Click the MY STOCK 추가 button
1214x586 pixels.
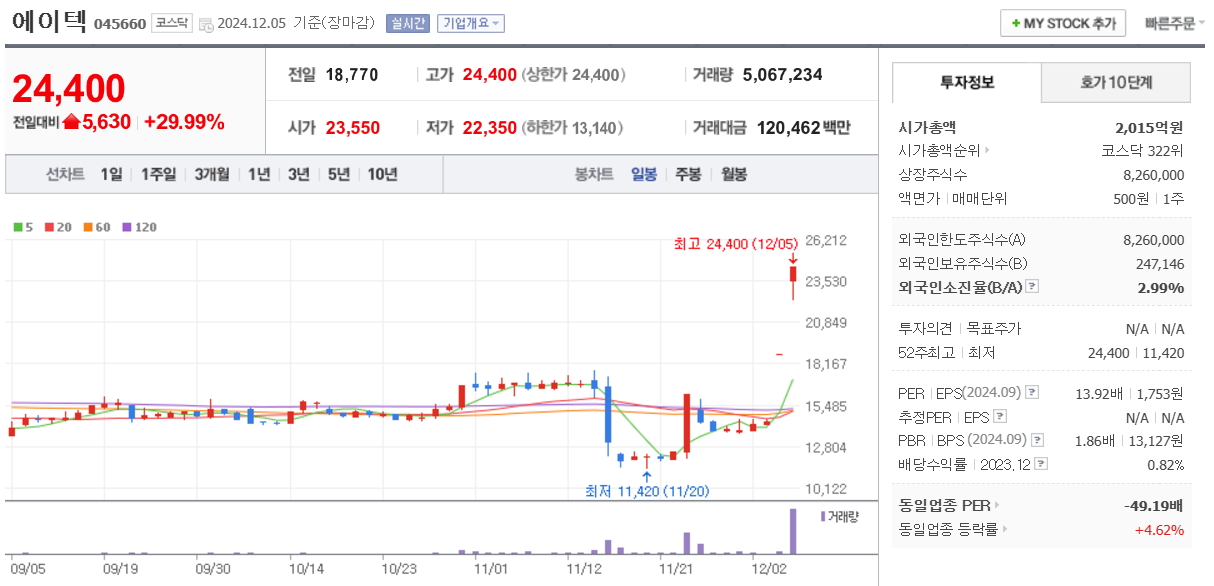pos(1062,22)
